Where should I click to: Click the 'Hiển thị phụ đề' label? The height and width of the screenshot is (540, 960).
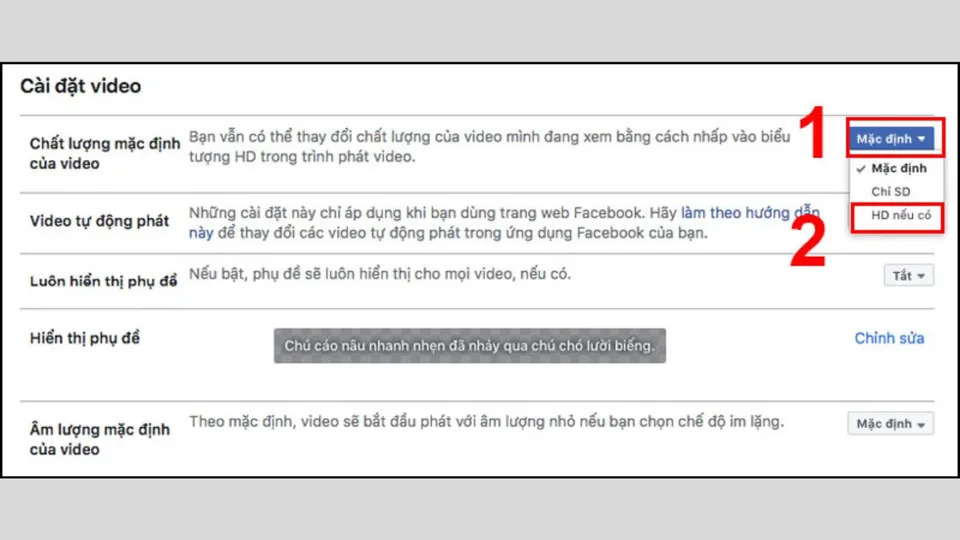pyautogui.click(x=84, y=338)
